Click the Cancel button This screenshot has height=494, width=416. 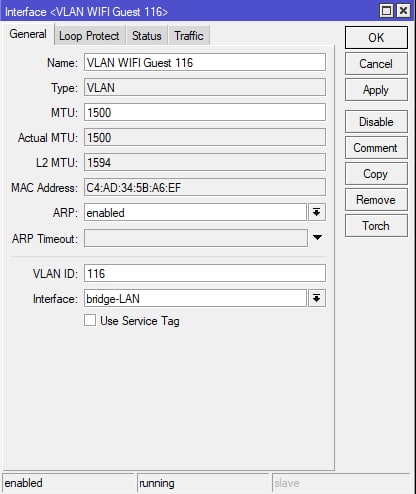pos(376,64)
